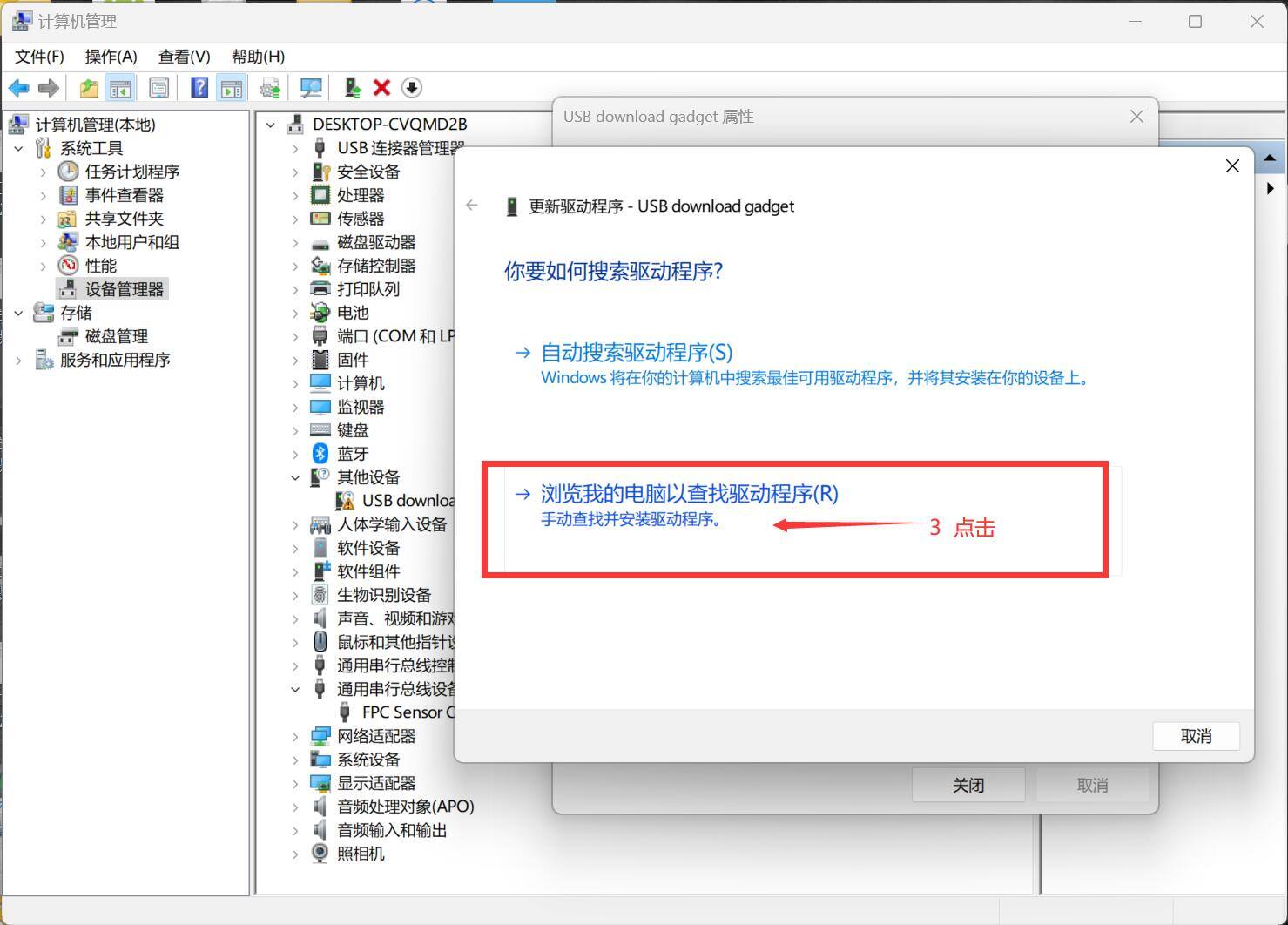Image resolution: width=1288 pixels, height=925 pixels.
Task: Select the 蓝牙 device category
Action: [x=353, y=454]
